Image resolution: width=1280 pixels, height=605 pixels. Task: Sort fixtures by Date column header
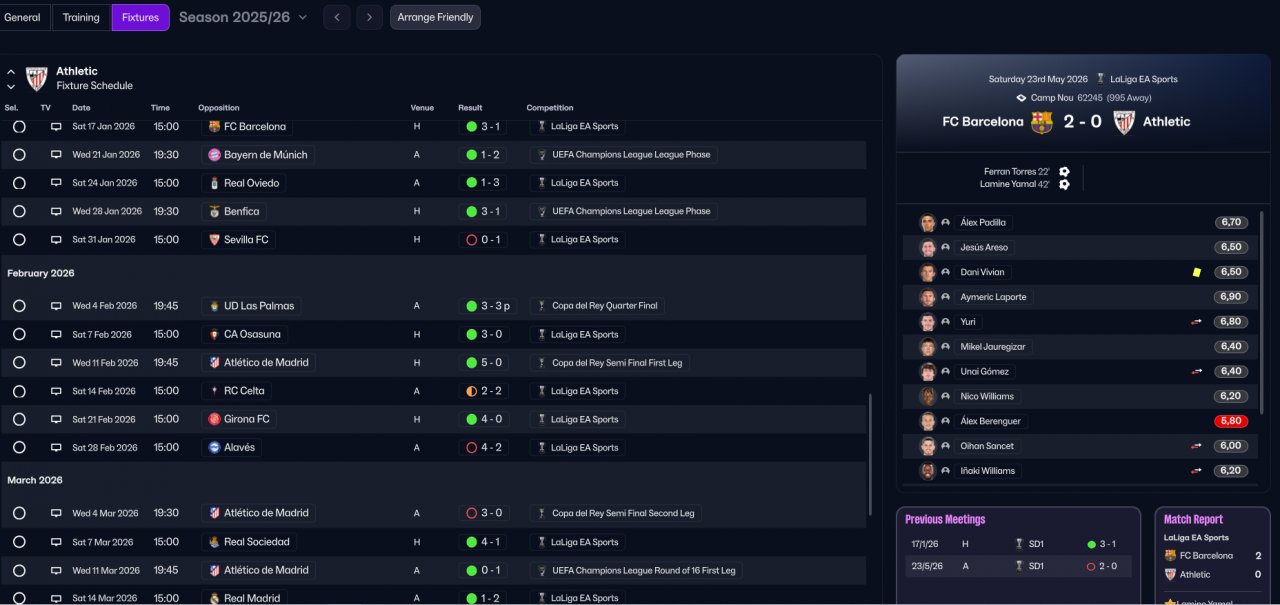click(81, 108)
